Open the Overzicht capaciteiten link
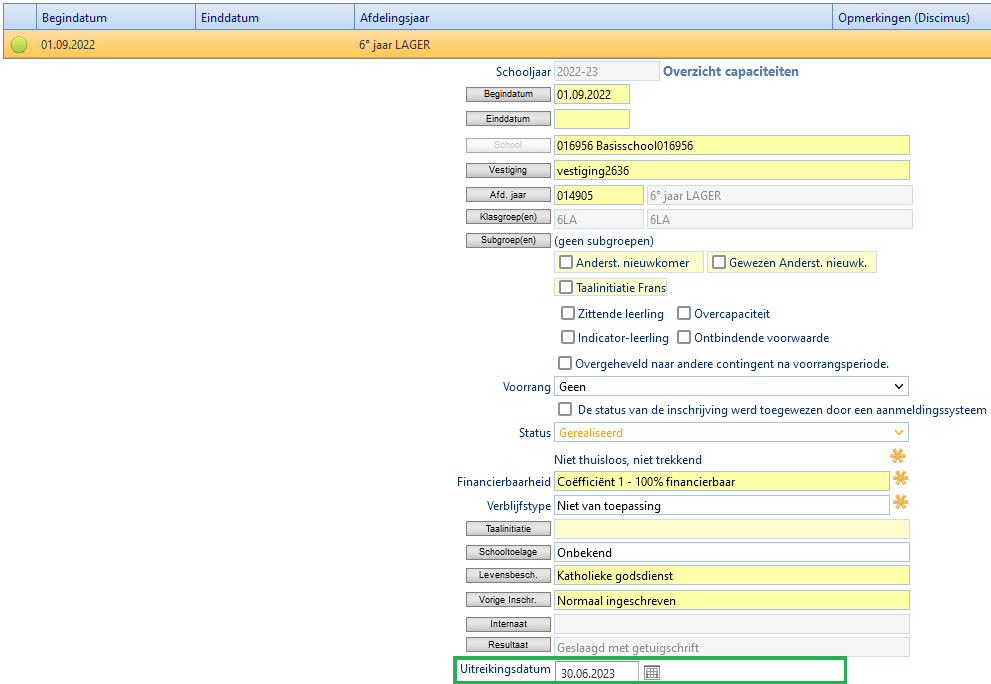Viewport: 991px width, 684px height. click(x=731, y=71)
